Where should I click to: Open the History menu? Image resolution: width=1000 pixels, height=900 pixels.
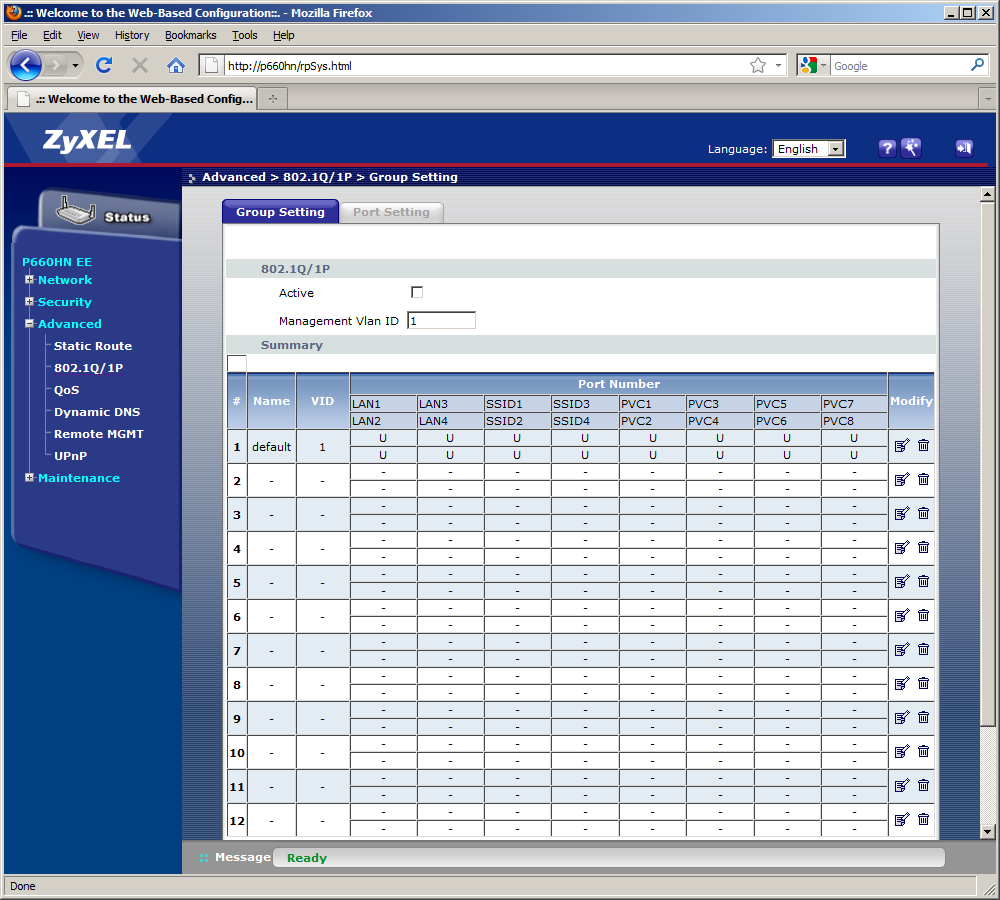pyautogui.click(x=132, y=35)
